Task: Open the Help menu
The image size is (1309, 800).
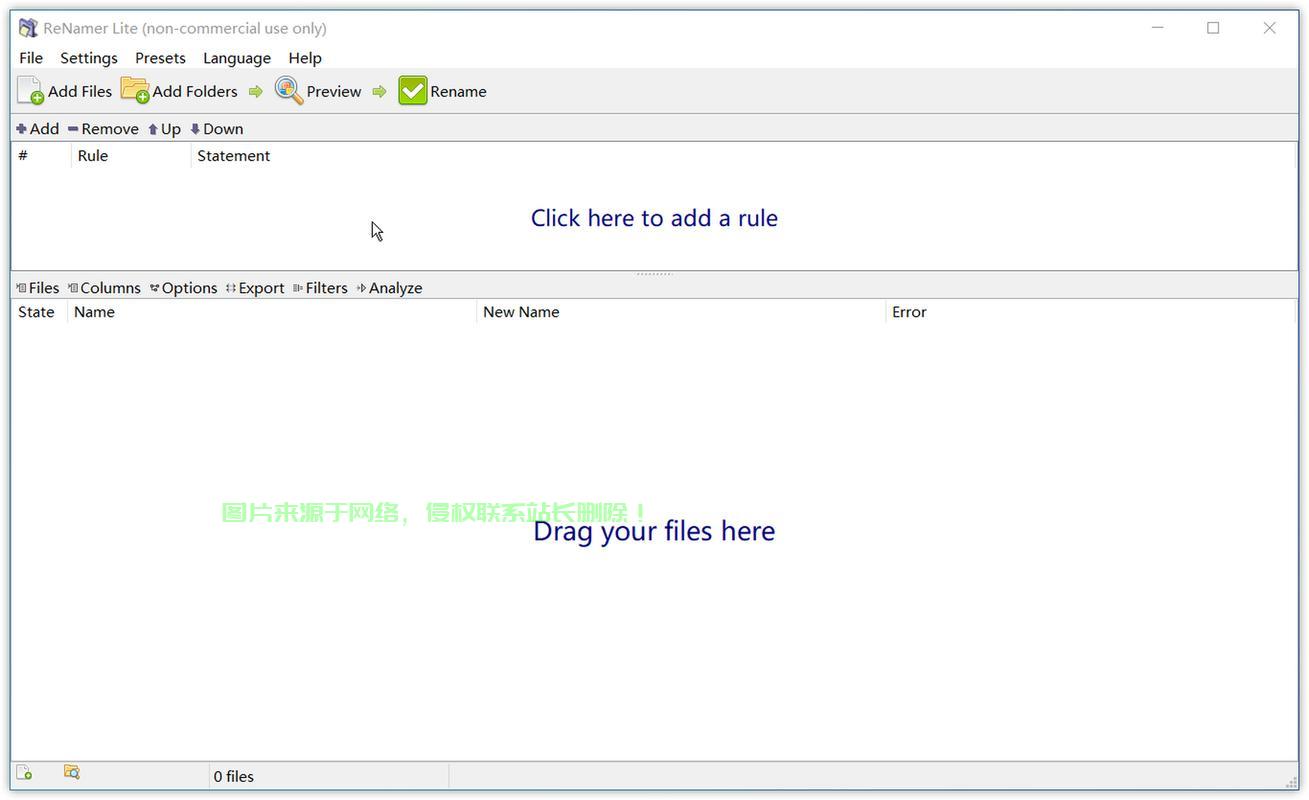Action: click(305, 58)
